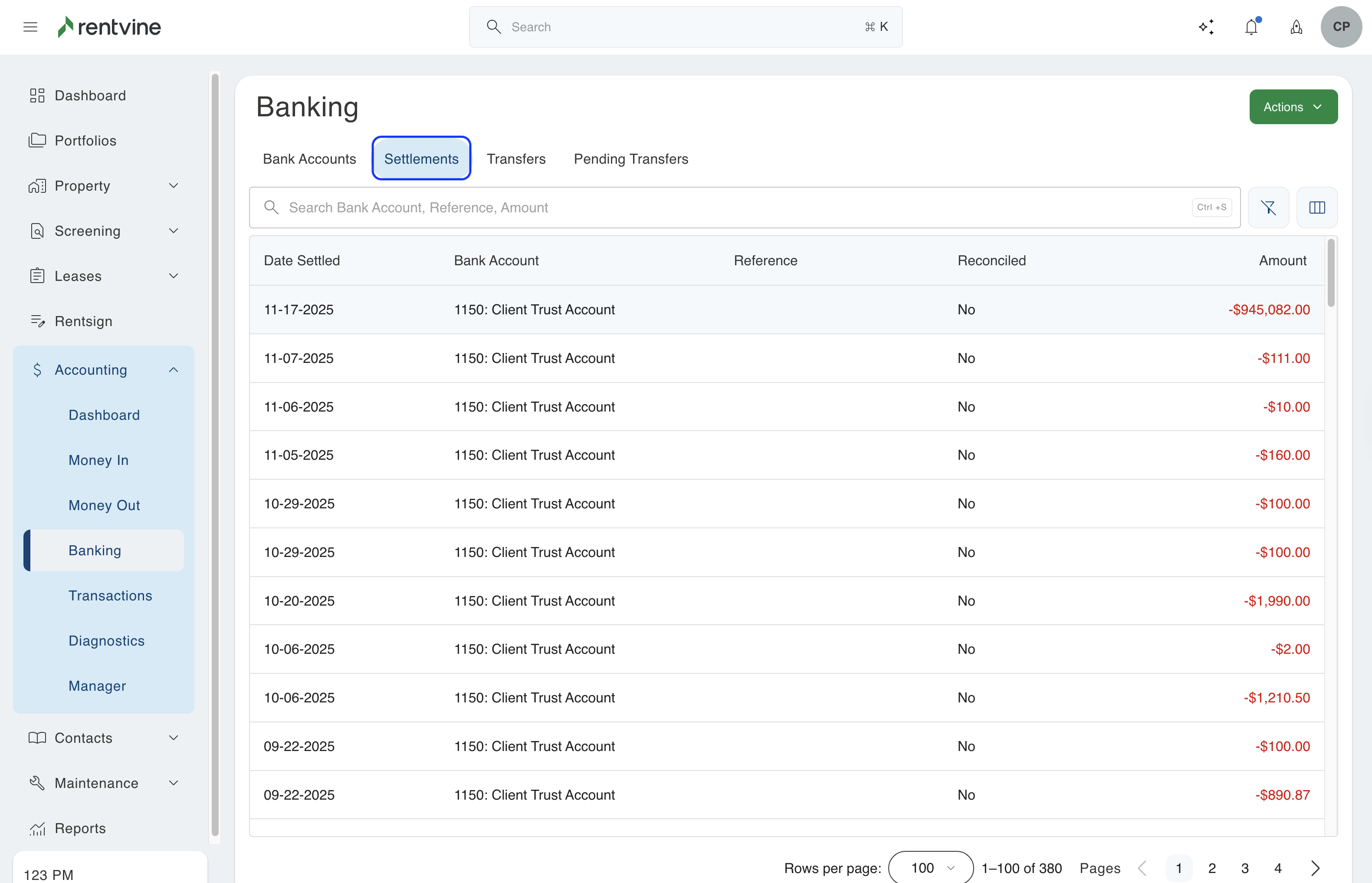This screenshot has height=883, width=1372.
Task: Open Money Out in the Accounting menu
Action: tap(104, 505)
